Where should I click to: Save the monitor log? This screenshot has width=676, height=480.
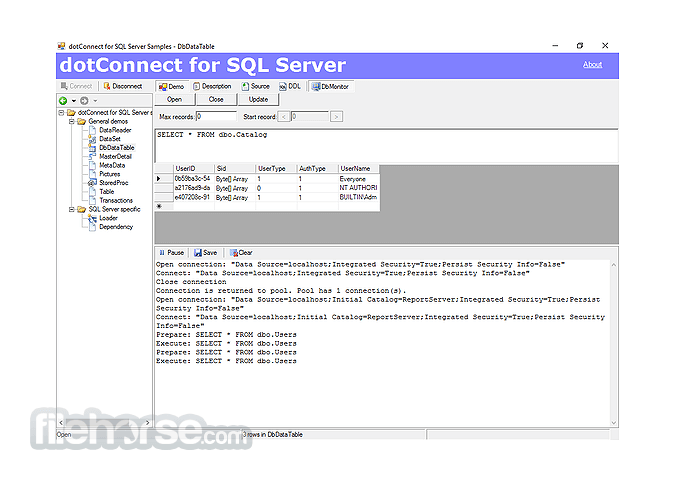pyautogui.click(x=206, y=253)
